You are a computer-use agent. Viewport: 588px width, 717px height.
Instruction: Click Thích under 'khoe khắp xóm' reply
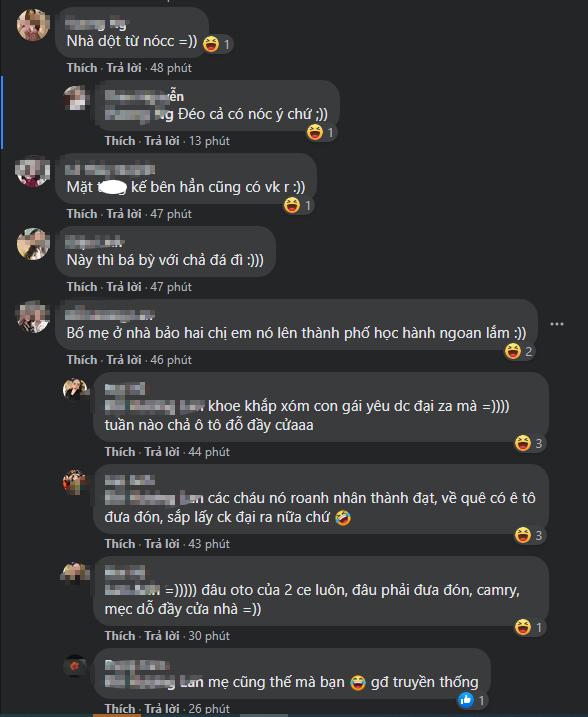120,452
